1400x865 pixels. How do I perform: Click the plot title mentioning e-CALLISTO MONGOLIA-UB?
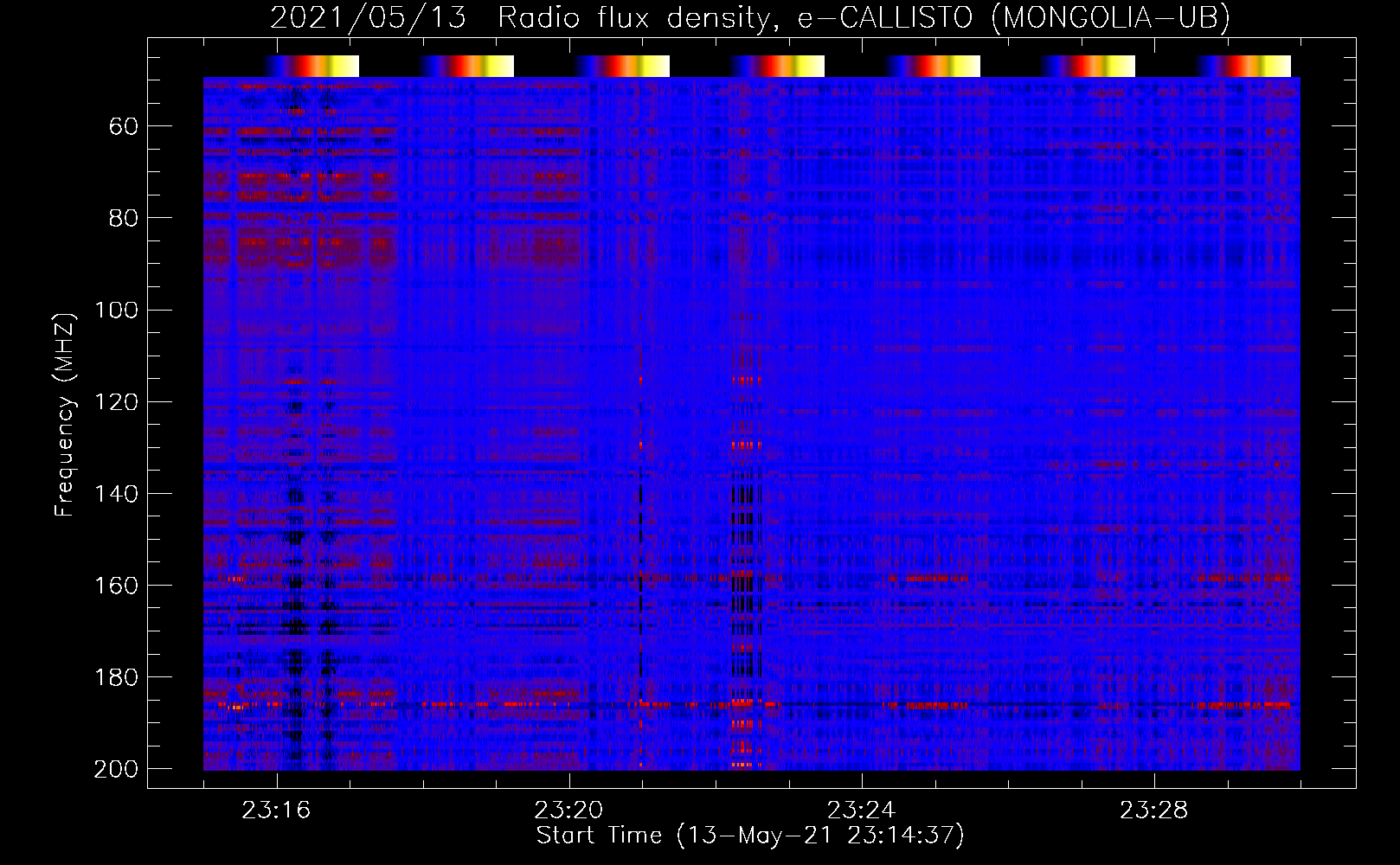point(749,17)
